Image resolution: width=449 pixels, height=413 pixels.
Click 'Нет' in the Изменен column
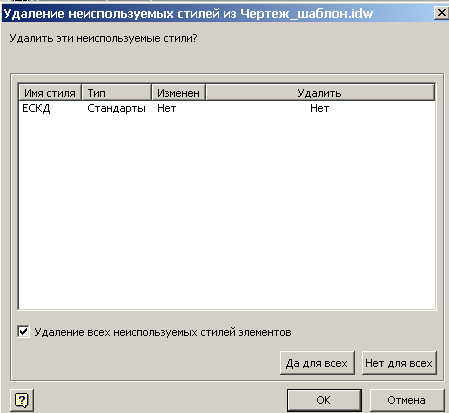[x=166, y=108]
